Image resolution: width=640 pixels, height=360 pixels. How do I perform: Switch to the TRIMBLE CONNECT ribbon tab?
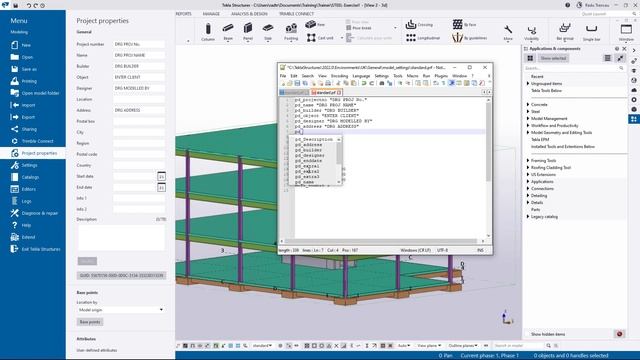click(x=296, y=14)
